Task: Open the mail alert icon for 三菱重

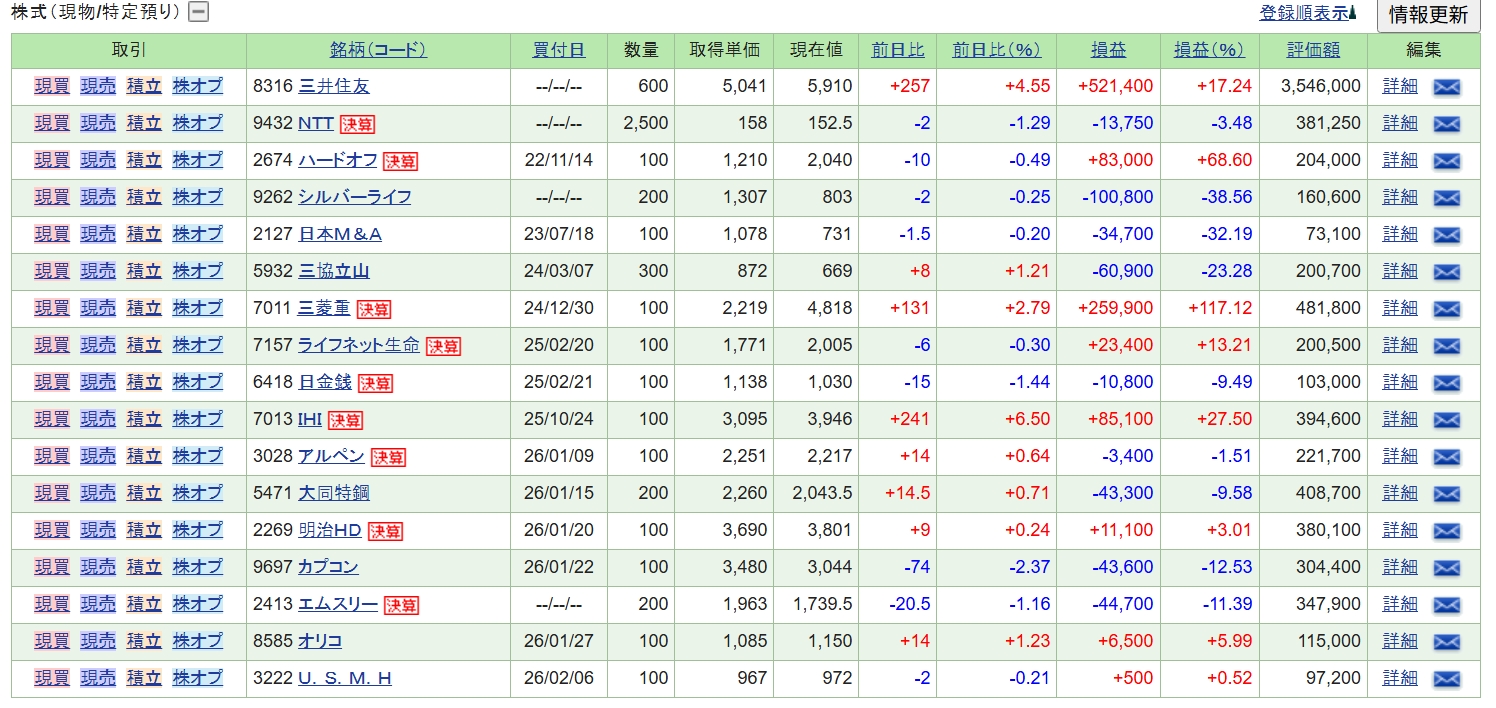Action: tap(1446, 309)
